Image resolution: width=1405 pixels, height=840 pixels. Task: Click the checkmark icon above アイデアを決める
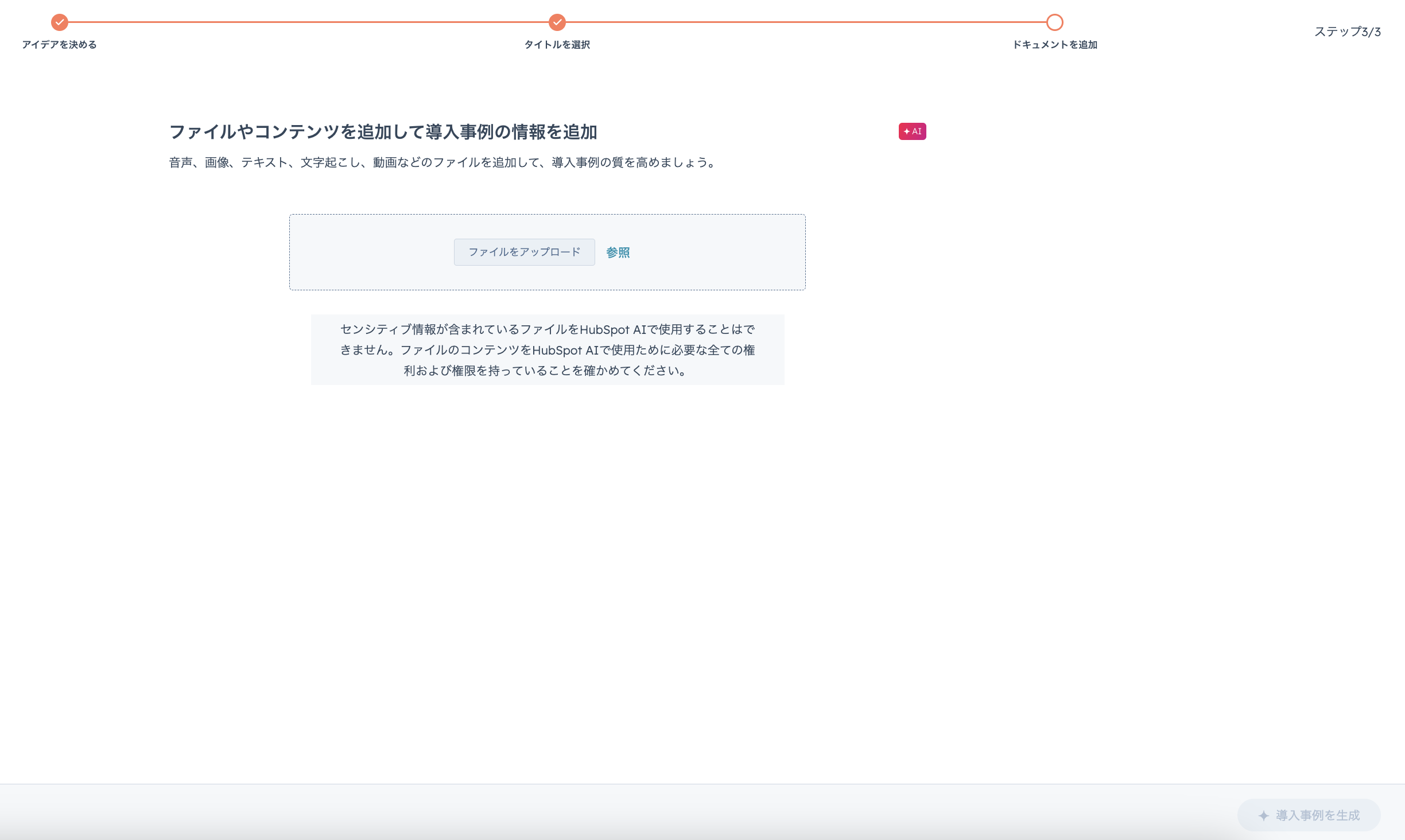(x=60, y=22)
